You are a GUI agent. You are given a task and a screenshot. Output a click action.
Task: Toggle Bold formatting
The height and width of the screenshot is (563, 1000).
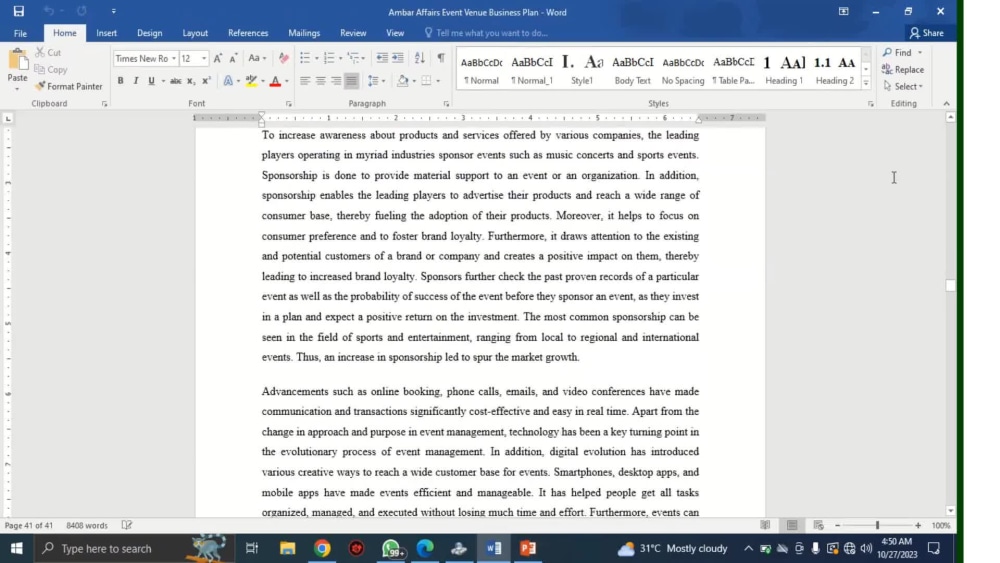tap(120, 81)
